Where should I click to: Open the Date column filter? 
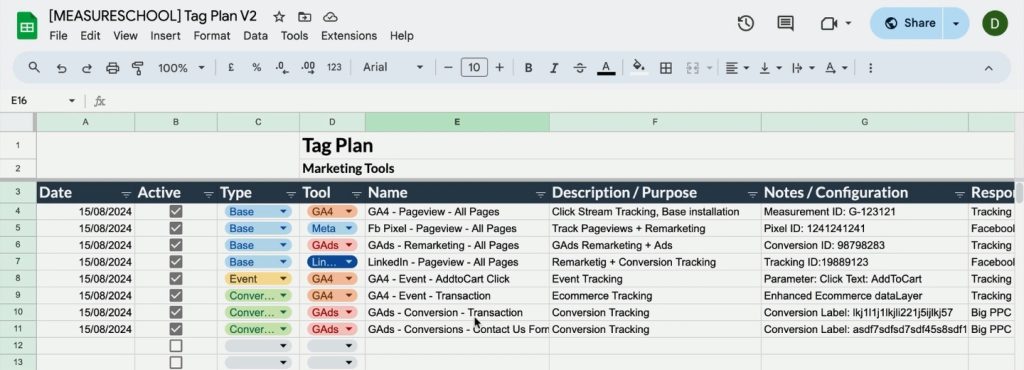pyautogui.click(x=126, y=194)
